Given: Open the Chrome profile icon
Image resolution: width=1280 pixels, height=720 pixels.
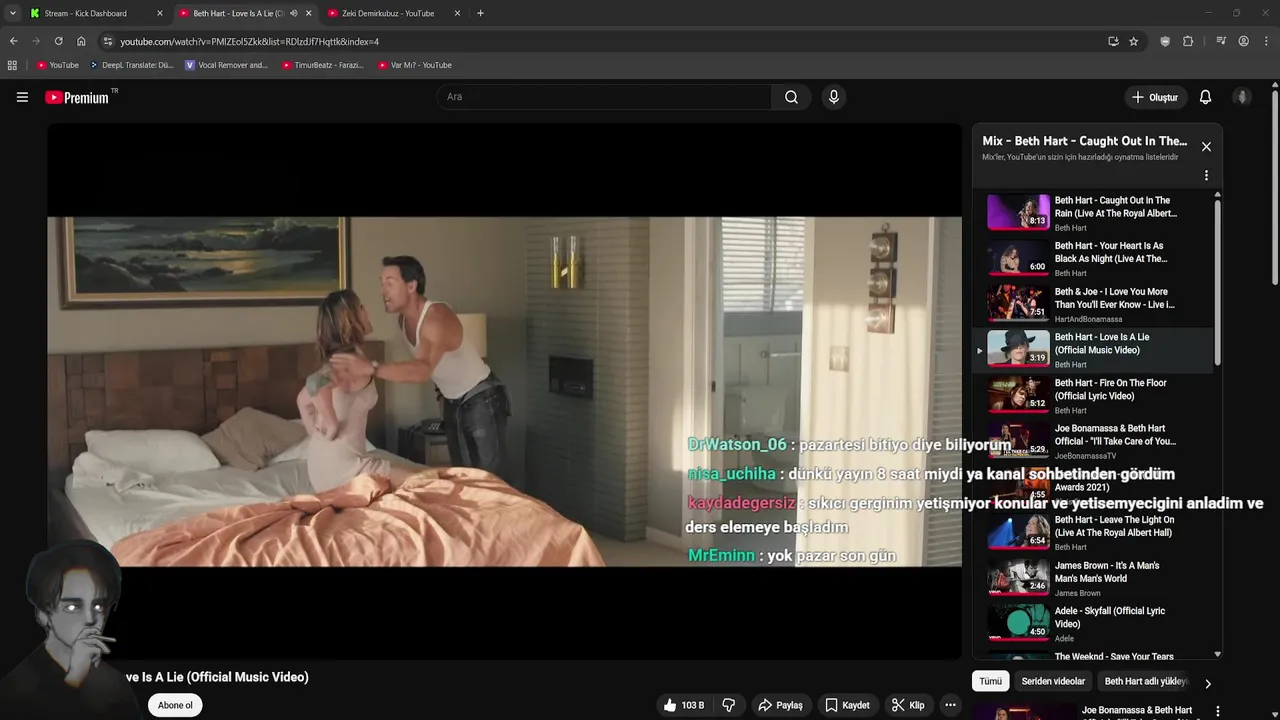Looking at the screenshot, I should pyautogui.click(x=1244, y=41).
